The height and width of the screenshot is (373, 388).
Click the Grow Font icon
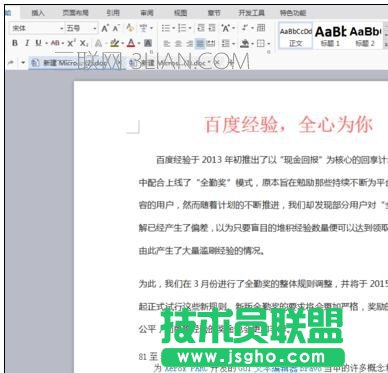(x=105, y=28)
